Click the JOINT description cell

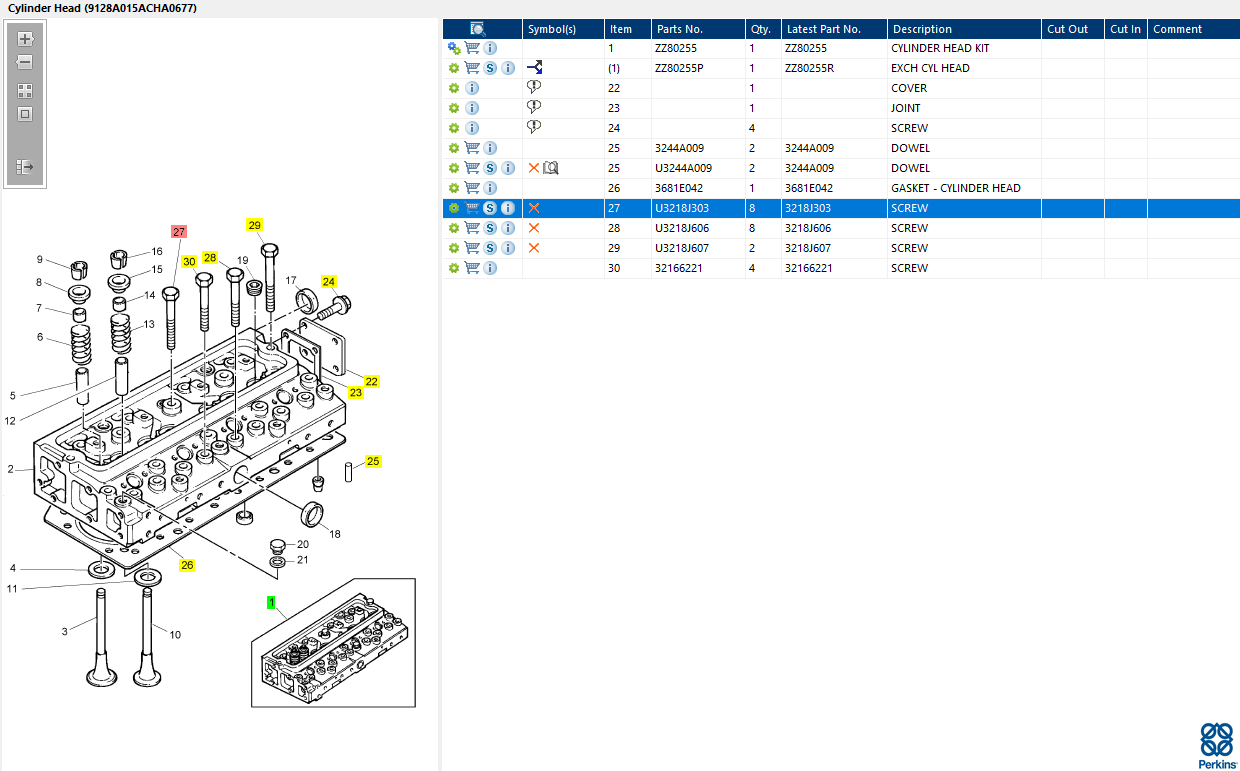[x=906, y=108]
